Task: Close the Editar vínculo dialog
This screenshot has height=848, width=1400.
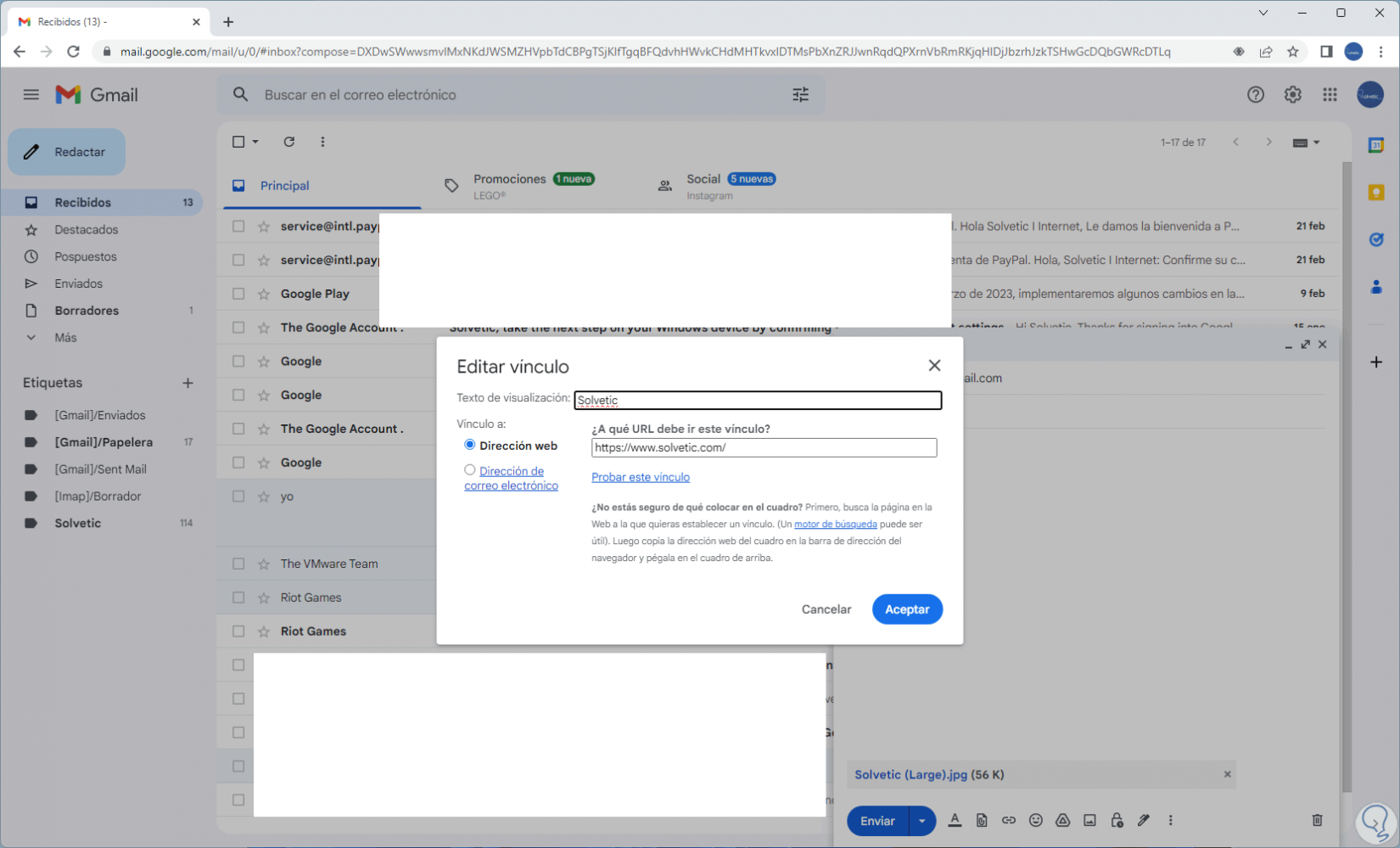Action: pos(934,365)
